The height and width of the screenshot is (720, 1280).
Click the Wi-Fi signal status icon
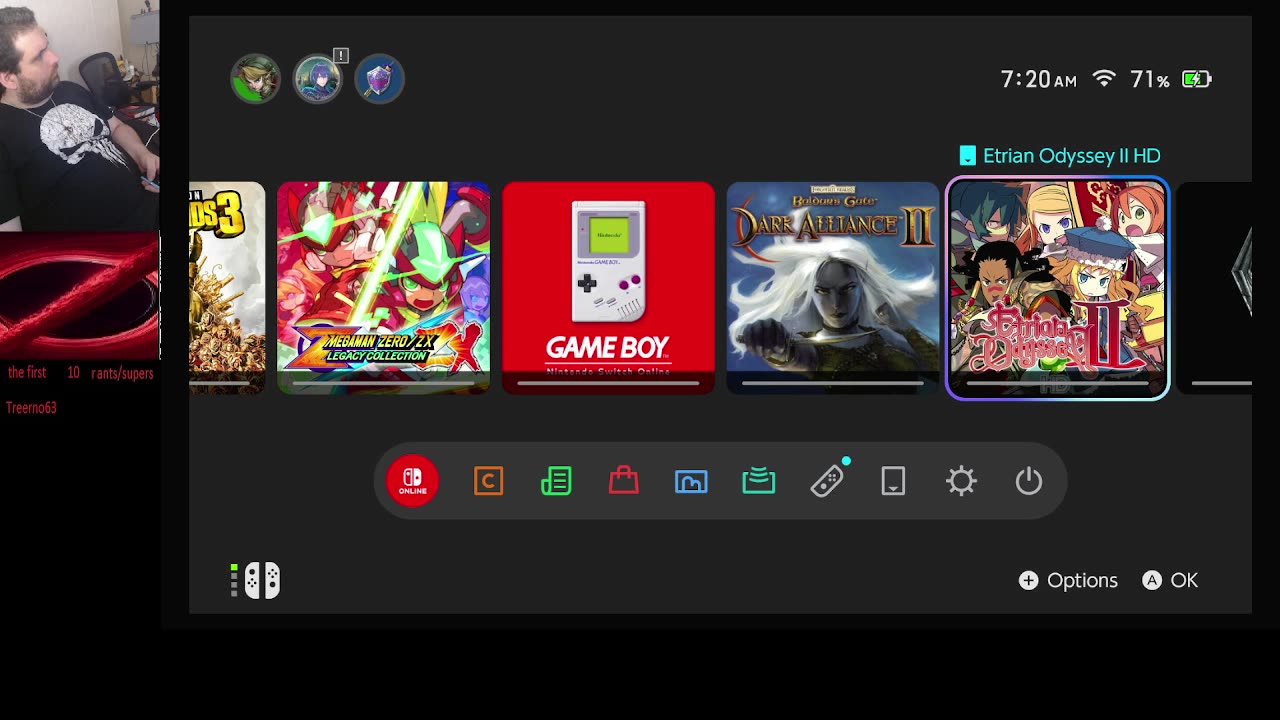click(x=1104, y=79)
